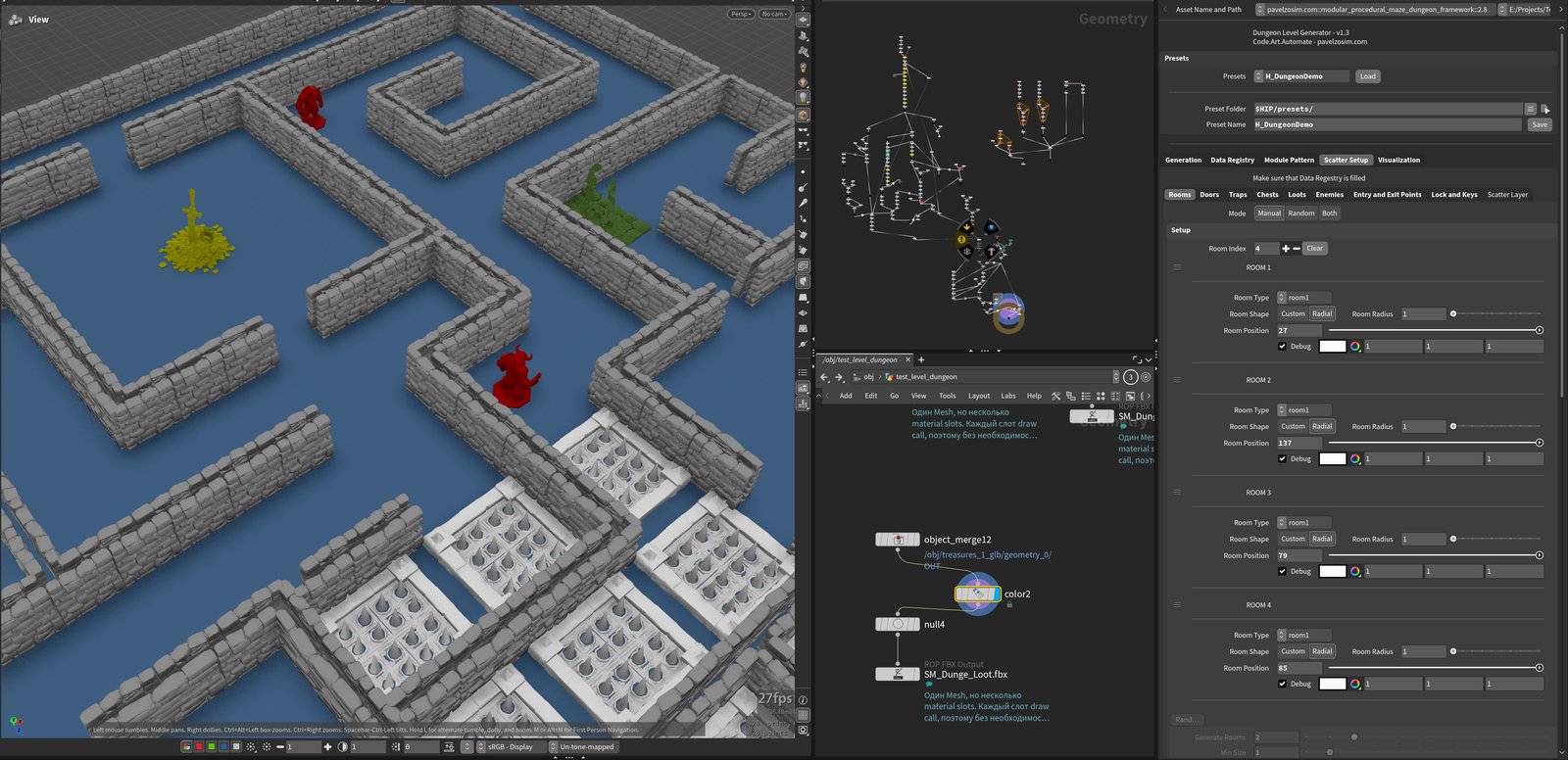
Task: Switch to the Visualization tab
Action: (1398, 160)
